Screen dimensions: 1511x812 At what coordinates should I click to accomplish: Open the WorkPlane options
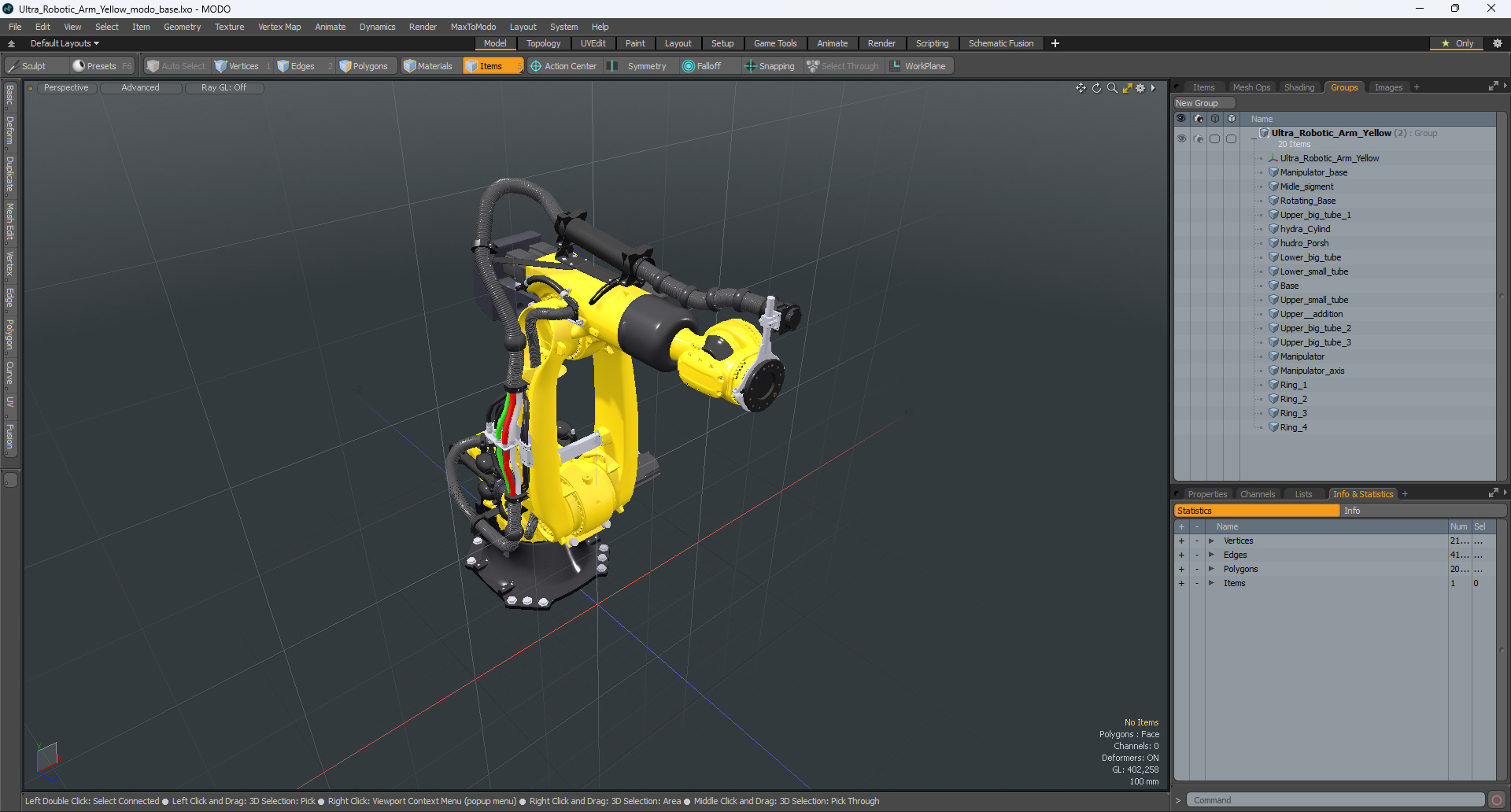pyautogui.click(x=918, y=66)
